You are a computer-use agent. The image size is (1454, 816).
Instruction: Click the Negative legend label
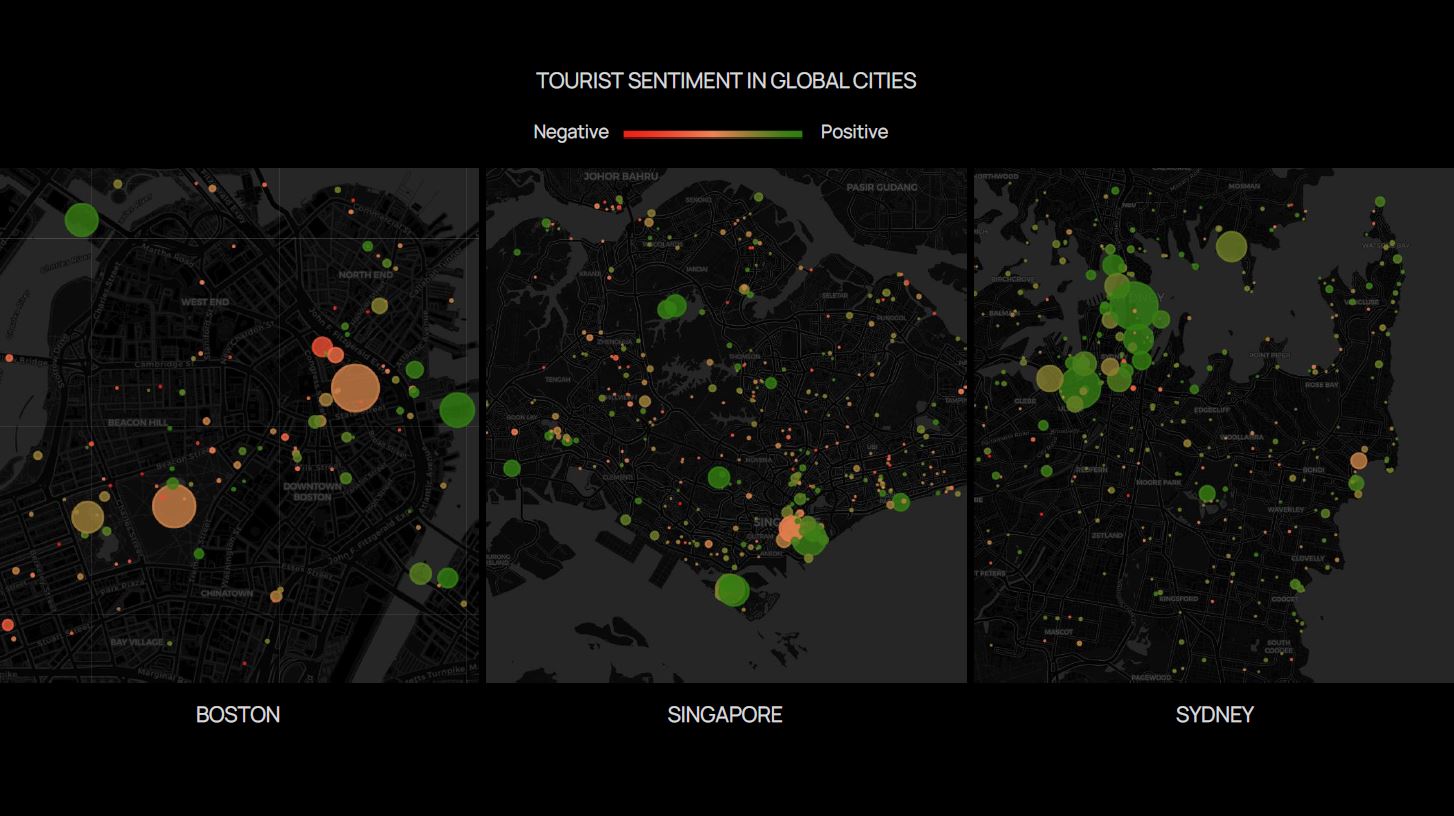pyautogui.click(x=570, y=132)
